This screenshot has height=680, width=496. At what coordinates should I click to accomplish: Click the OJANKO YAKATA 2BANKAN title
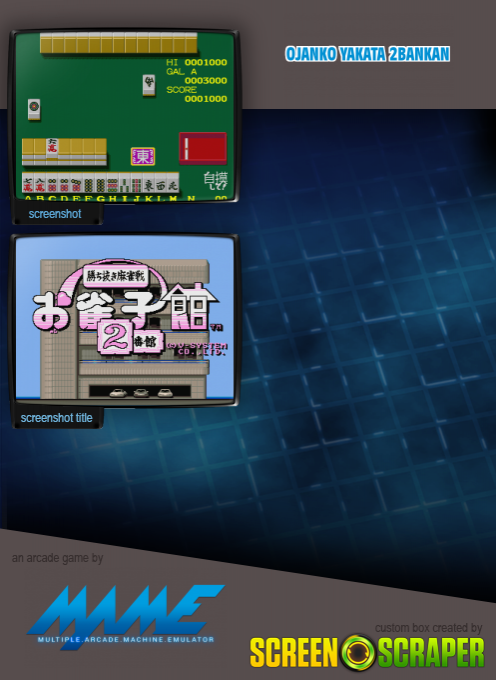pos(368,54)
